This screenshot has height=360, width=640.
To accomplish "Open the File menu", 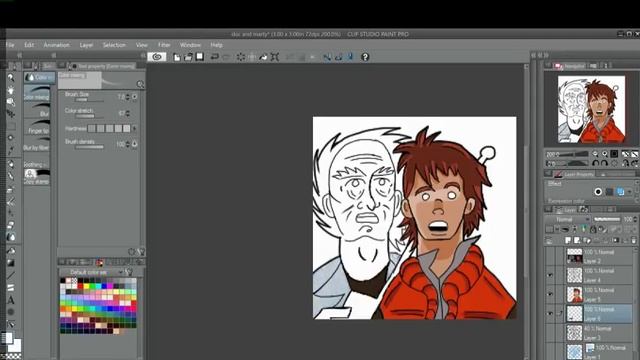I will tap(10, 45).
